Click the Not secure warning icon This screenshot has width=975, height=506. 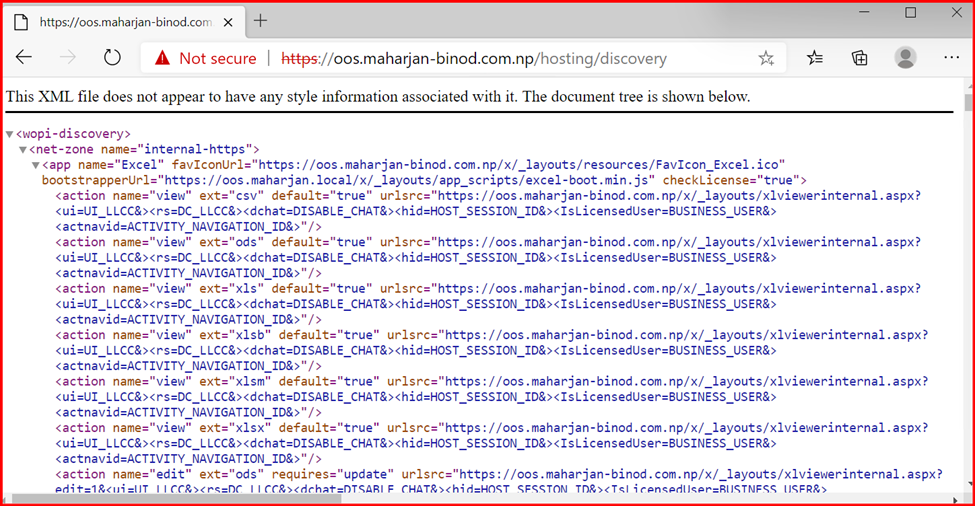coord(162,59)
